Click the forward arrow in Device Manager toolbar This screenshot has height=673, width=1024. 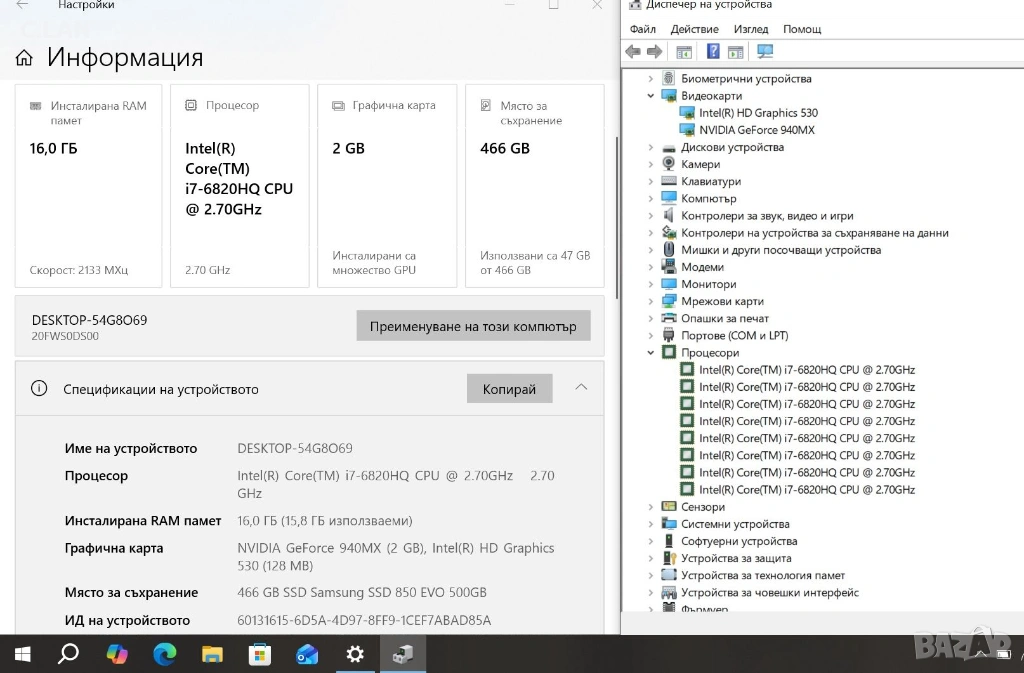[655, 52]
